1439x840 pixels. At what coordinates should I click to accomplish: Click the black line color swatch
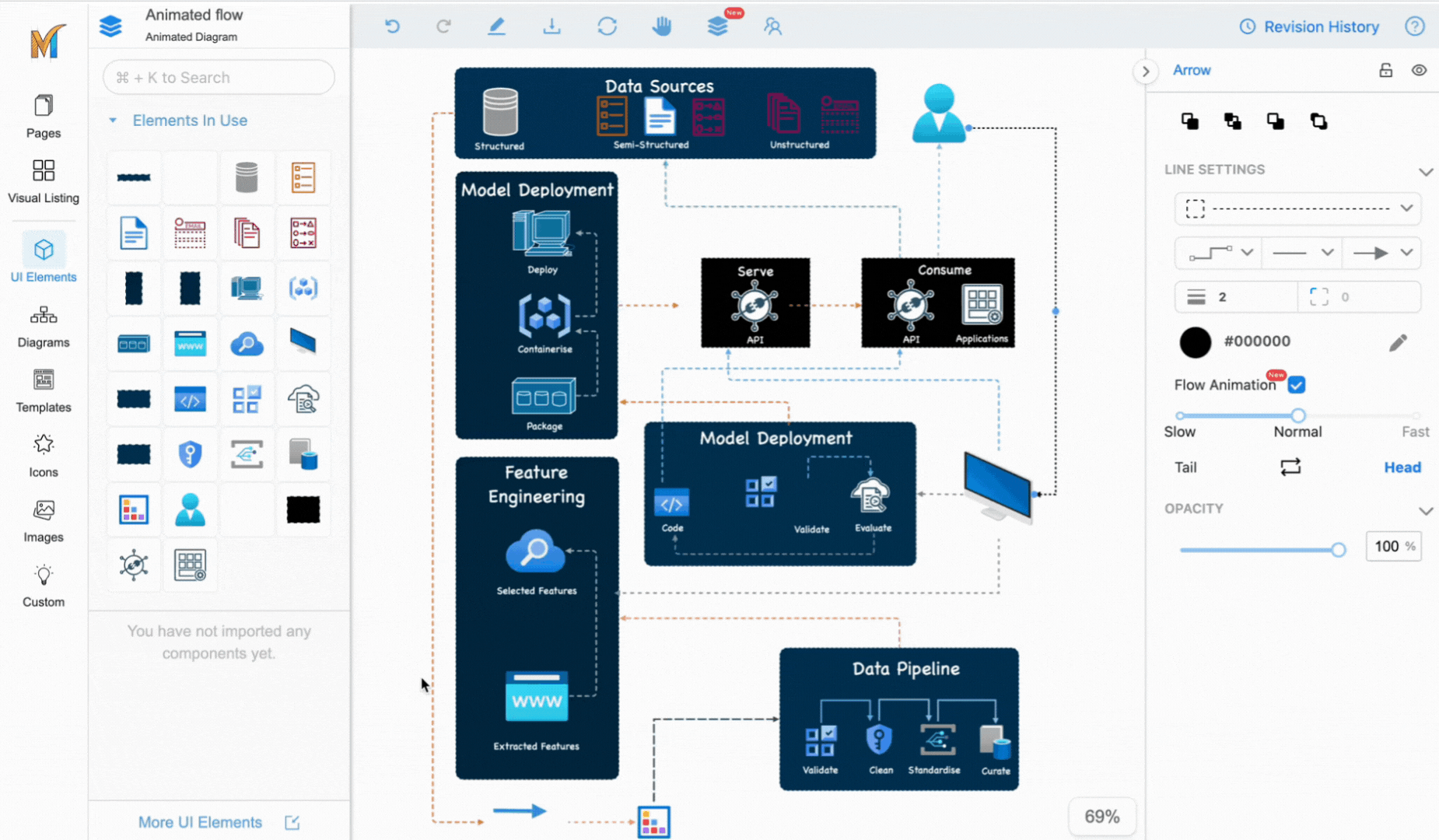(x=1195, y=342)
